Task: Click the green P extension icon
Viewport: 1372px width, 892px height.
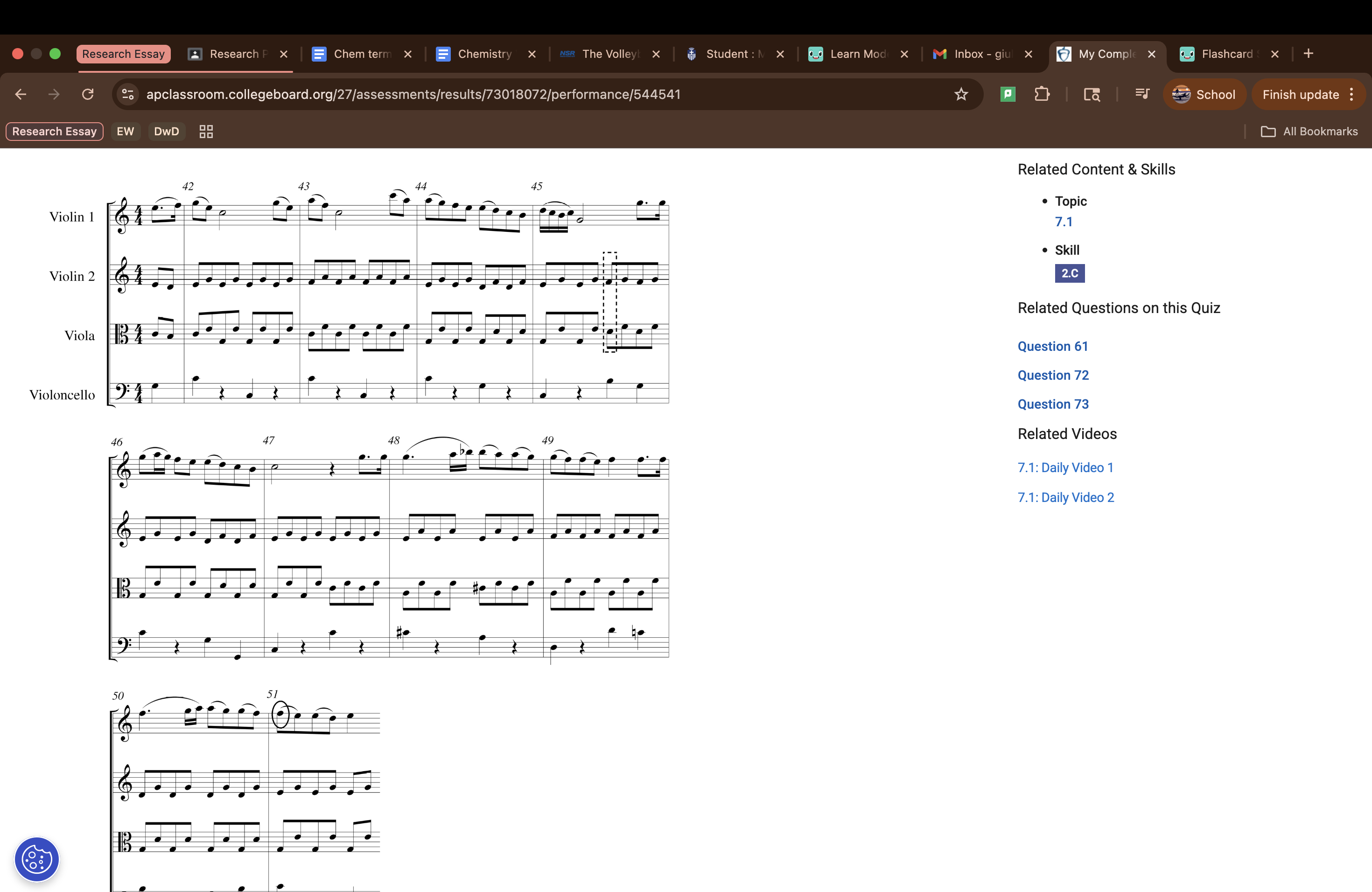Action: pyautogui.click(x=1008, y=95)
